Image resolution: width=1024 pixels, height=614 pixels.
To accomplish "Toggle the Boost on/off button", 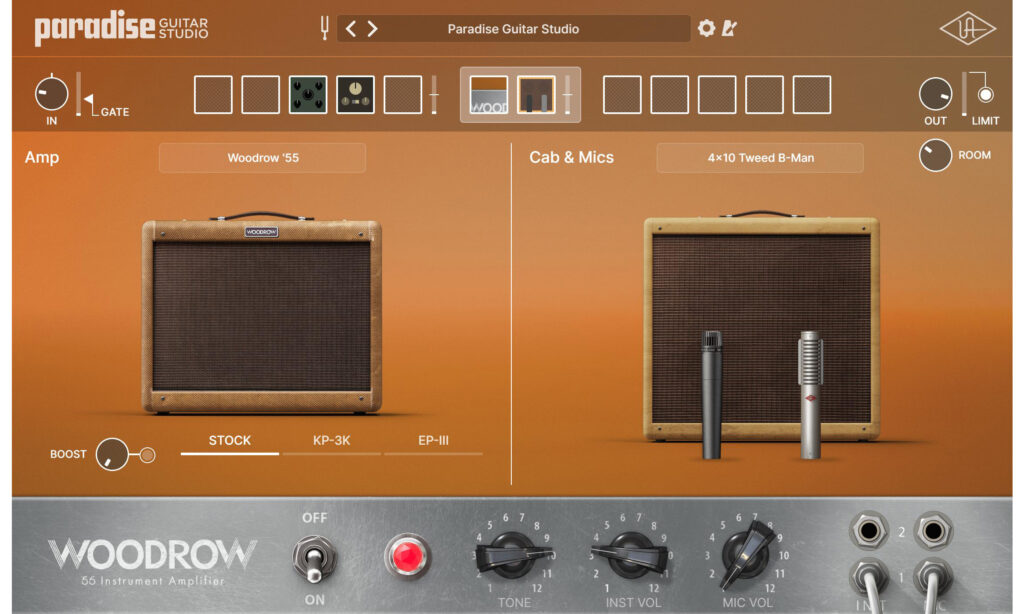I will pos(147,456).
